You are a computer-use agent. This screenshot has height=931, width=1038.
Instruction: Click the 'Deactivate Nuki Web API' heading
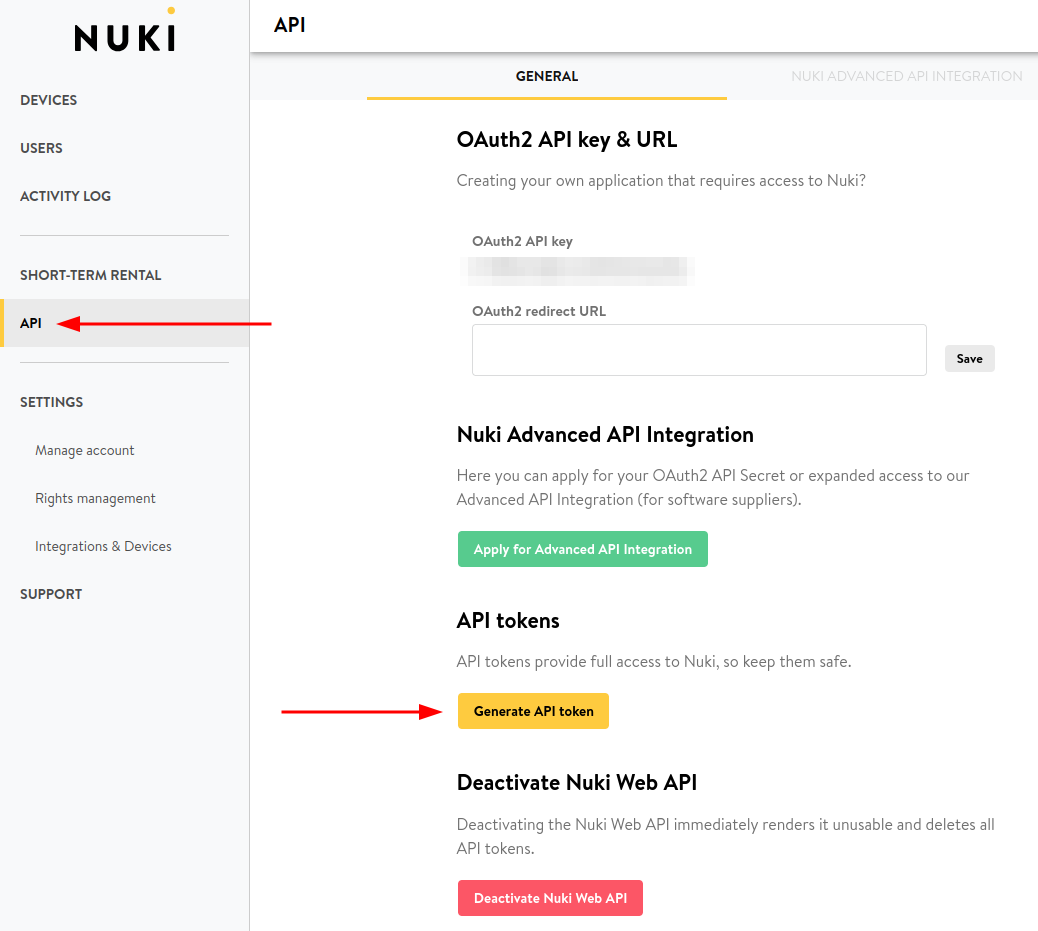(x=577, y=783)
